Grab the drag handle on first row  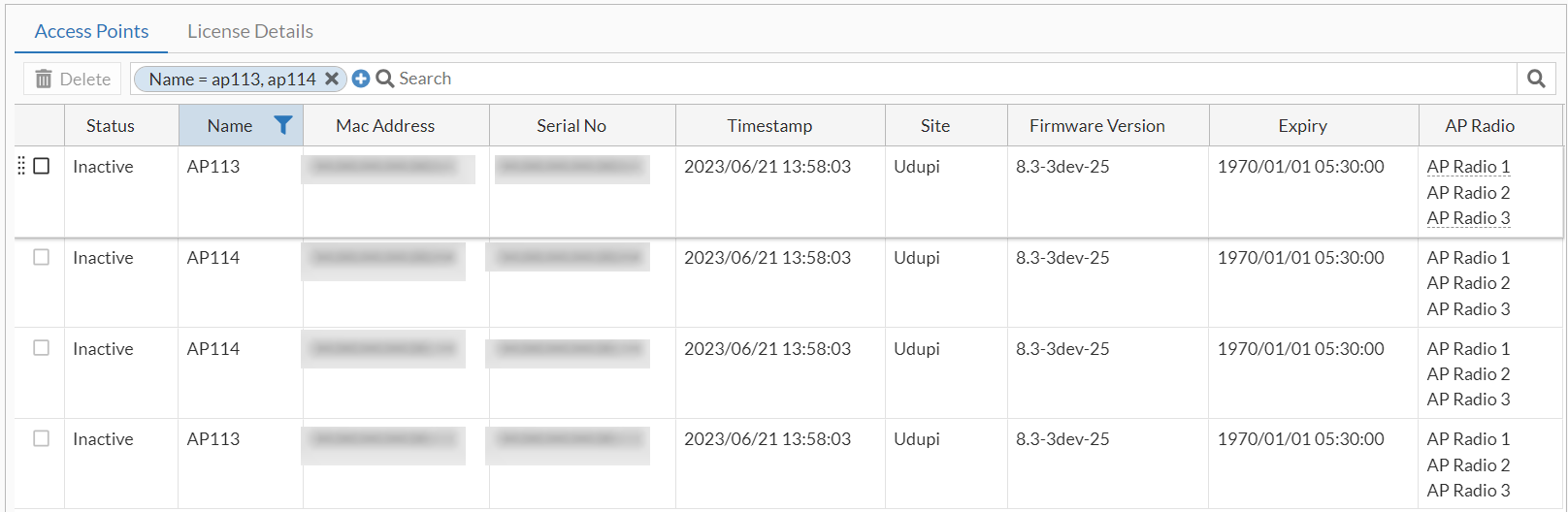click(x=22, y=166)
